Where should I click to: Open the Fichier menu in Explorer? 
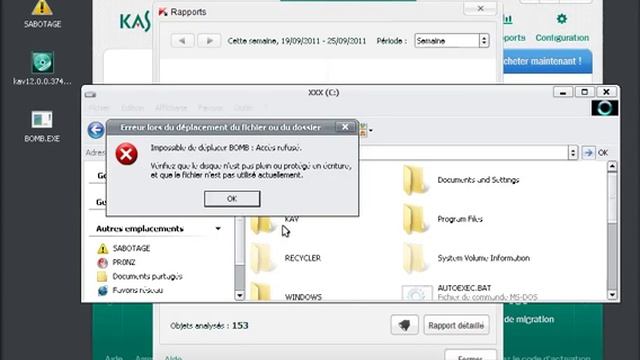tap(99, 108)
